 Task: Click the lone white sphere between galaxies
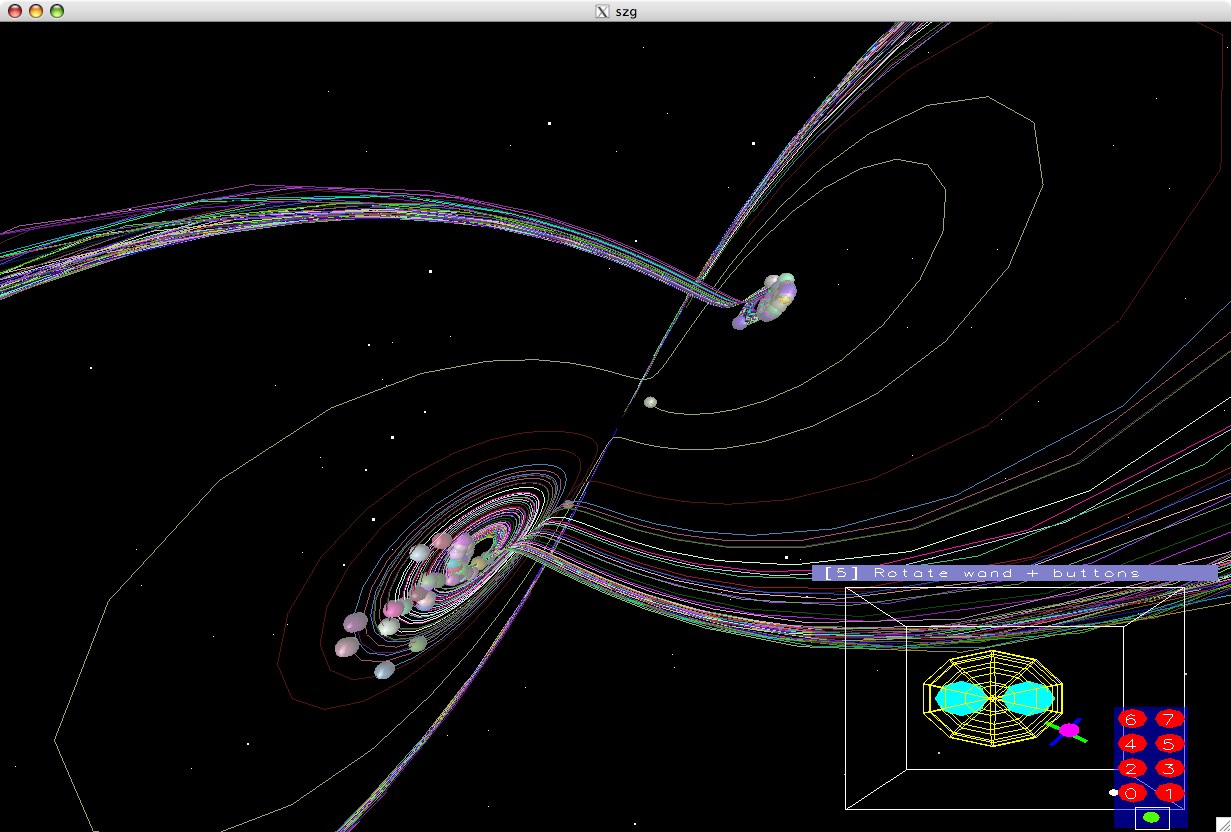click(x=650, y=402)
